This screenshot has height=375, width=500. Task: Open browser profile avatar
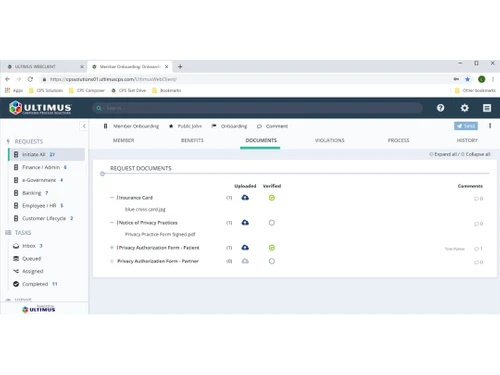pos(481,79)
